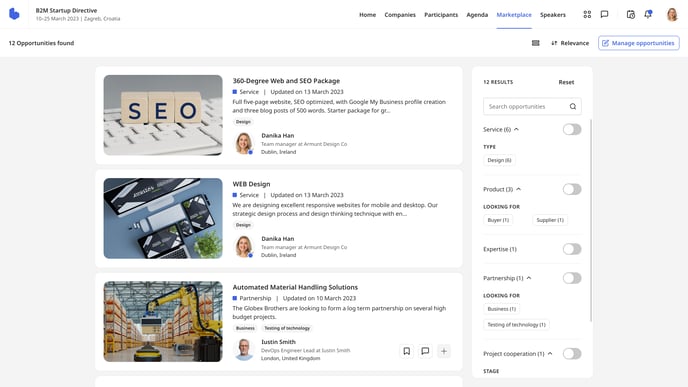Toggle the Project cooperation filter switch

coord(572,353)
